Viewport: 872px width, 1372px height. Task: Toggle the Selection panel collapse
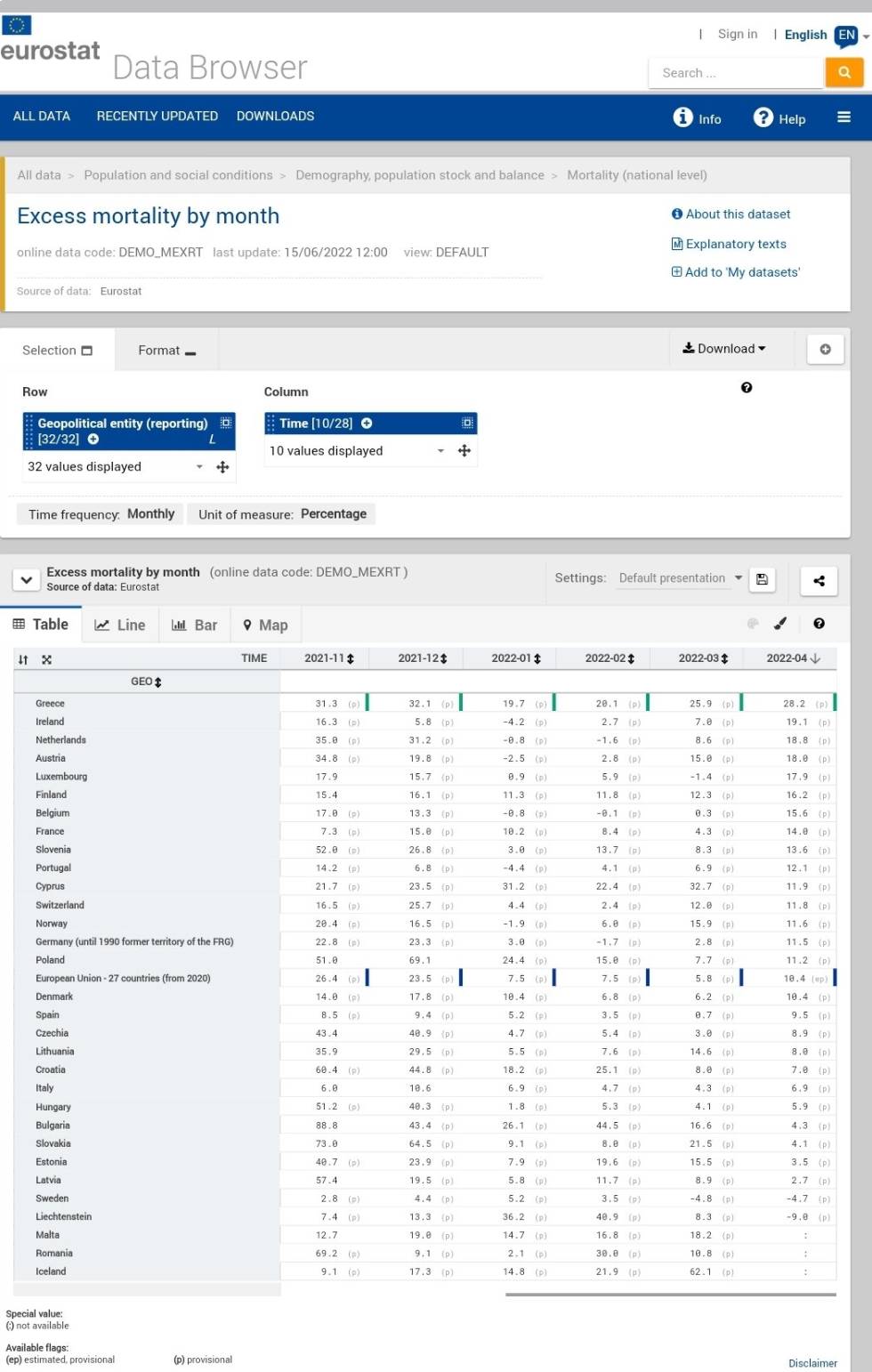(57, 351)
